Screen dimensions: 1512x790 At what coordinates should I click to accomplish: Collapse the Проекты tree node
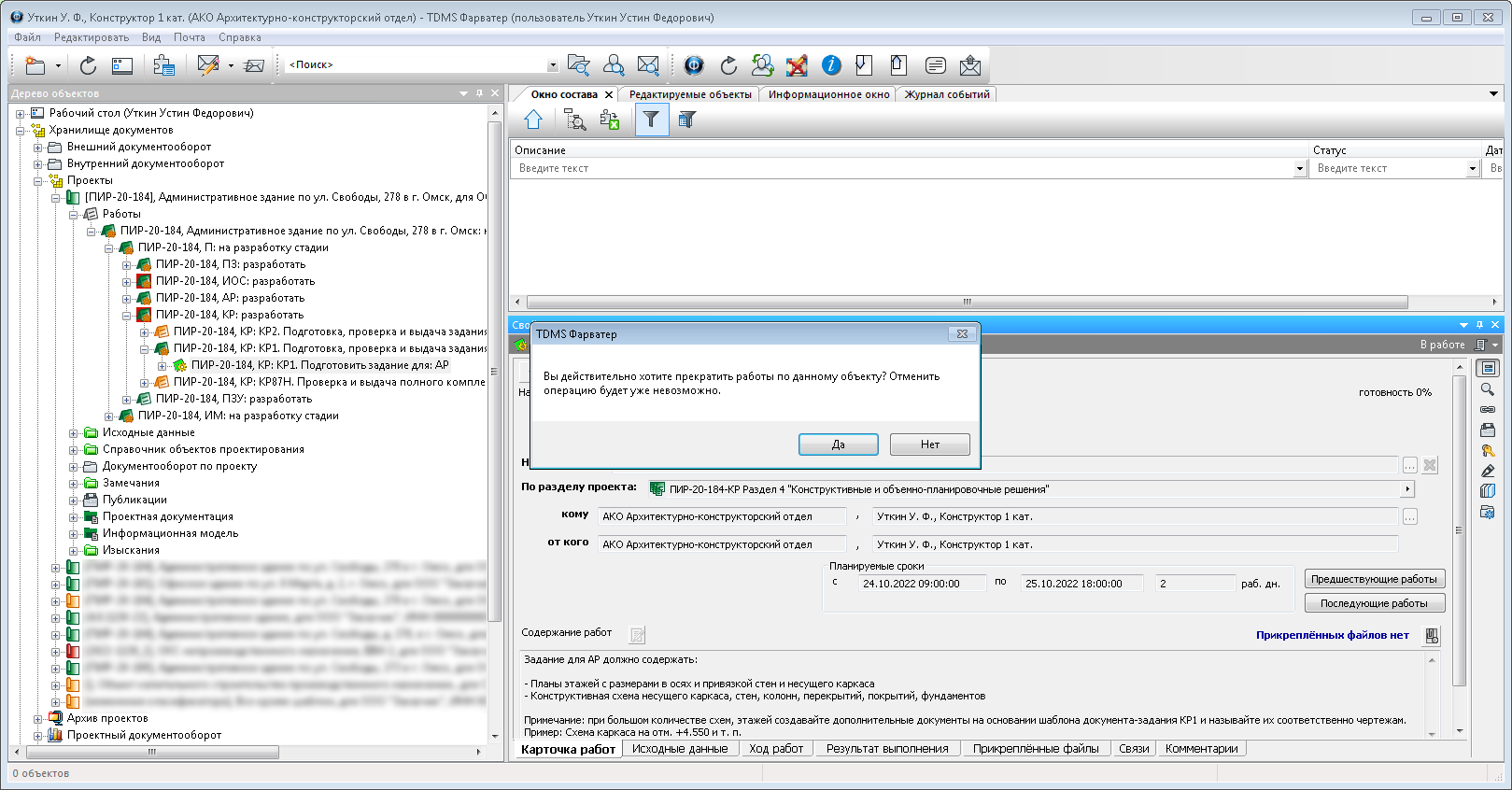pyautogui.click(x=38, y=181)
